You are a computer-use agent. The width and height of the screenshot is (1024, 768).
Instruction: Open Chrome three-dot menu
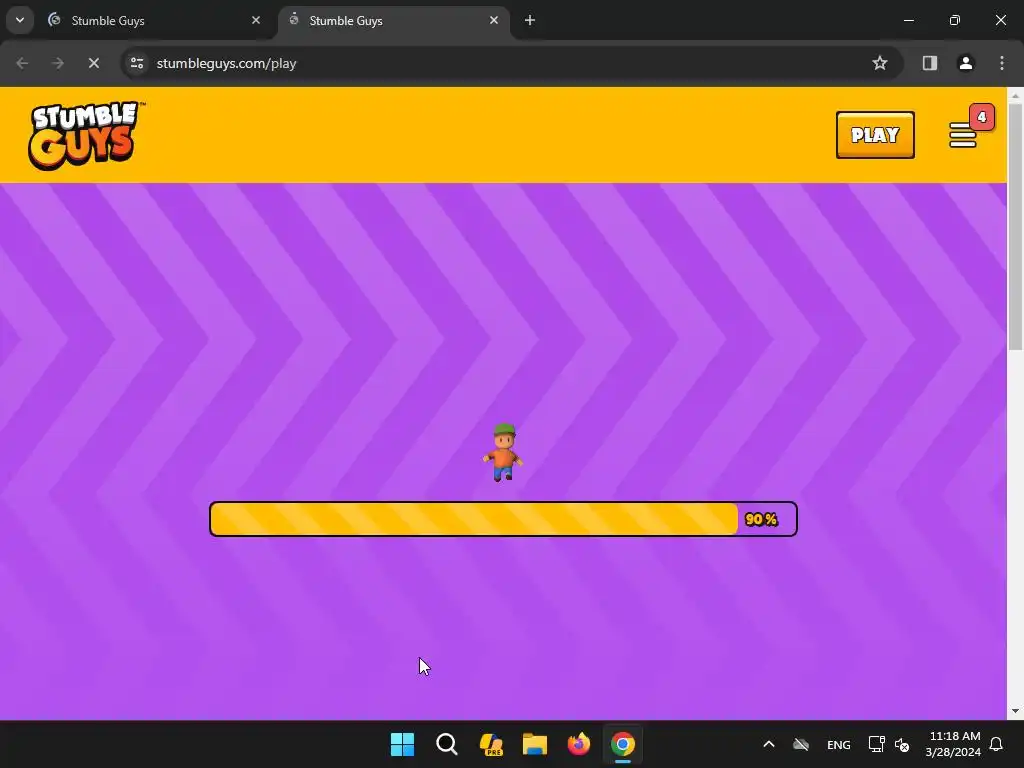pyautogui.click(x=1002, y=63)
